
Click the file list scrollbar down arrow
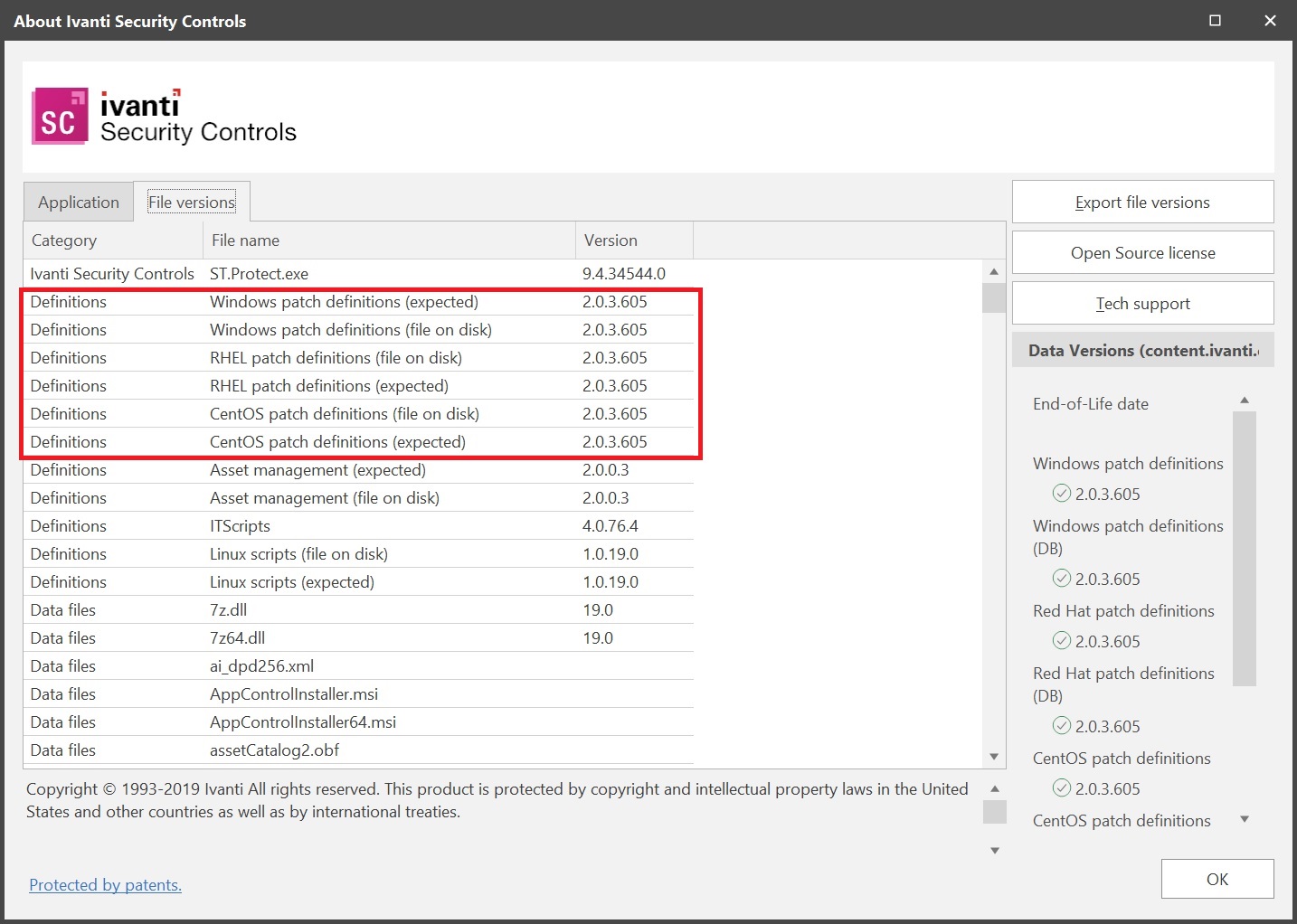click(x=993, y=756)
